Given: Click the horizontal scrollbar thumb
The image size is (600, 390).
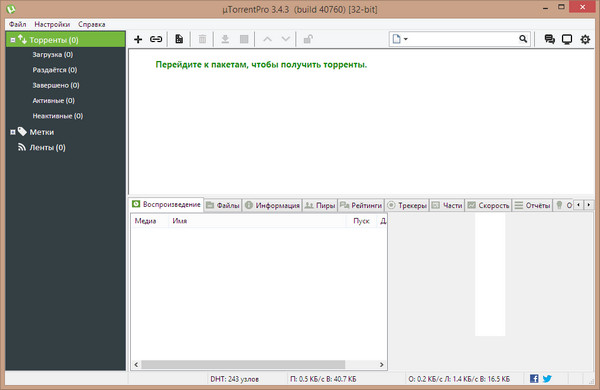Looking at the screenshot, I should click(243, 364).
